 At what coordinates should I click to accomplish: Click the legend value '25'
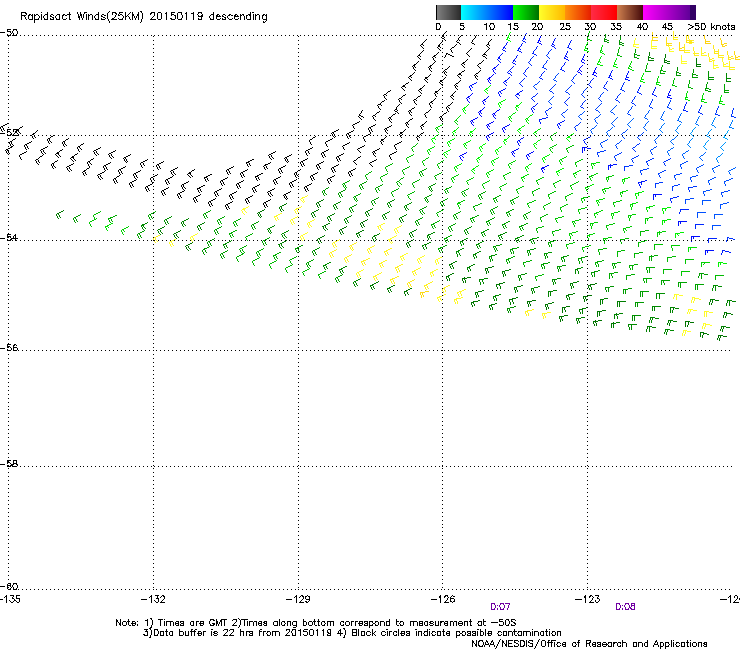pyautogui.click(x=565, y=27)
